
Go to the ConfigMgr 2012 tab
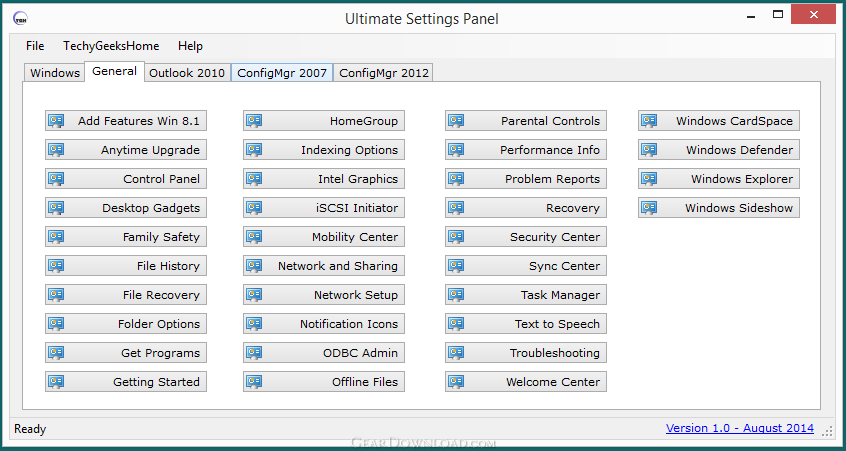[384, 73]
